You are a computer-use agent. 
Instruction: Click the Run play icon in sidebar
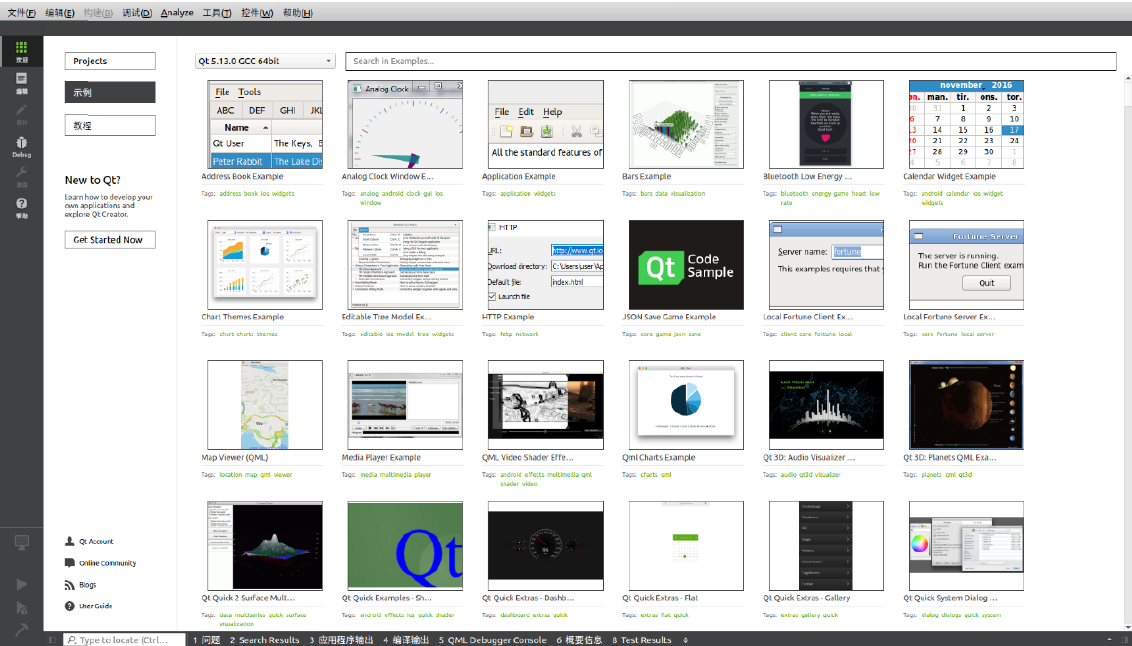[22, 584]
